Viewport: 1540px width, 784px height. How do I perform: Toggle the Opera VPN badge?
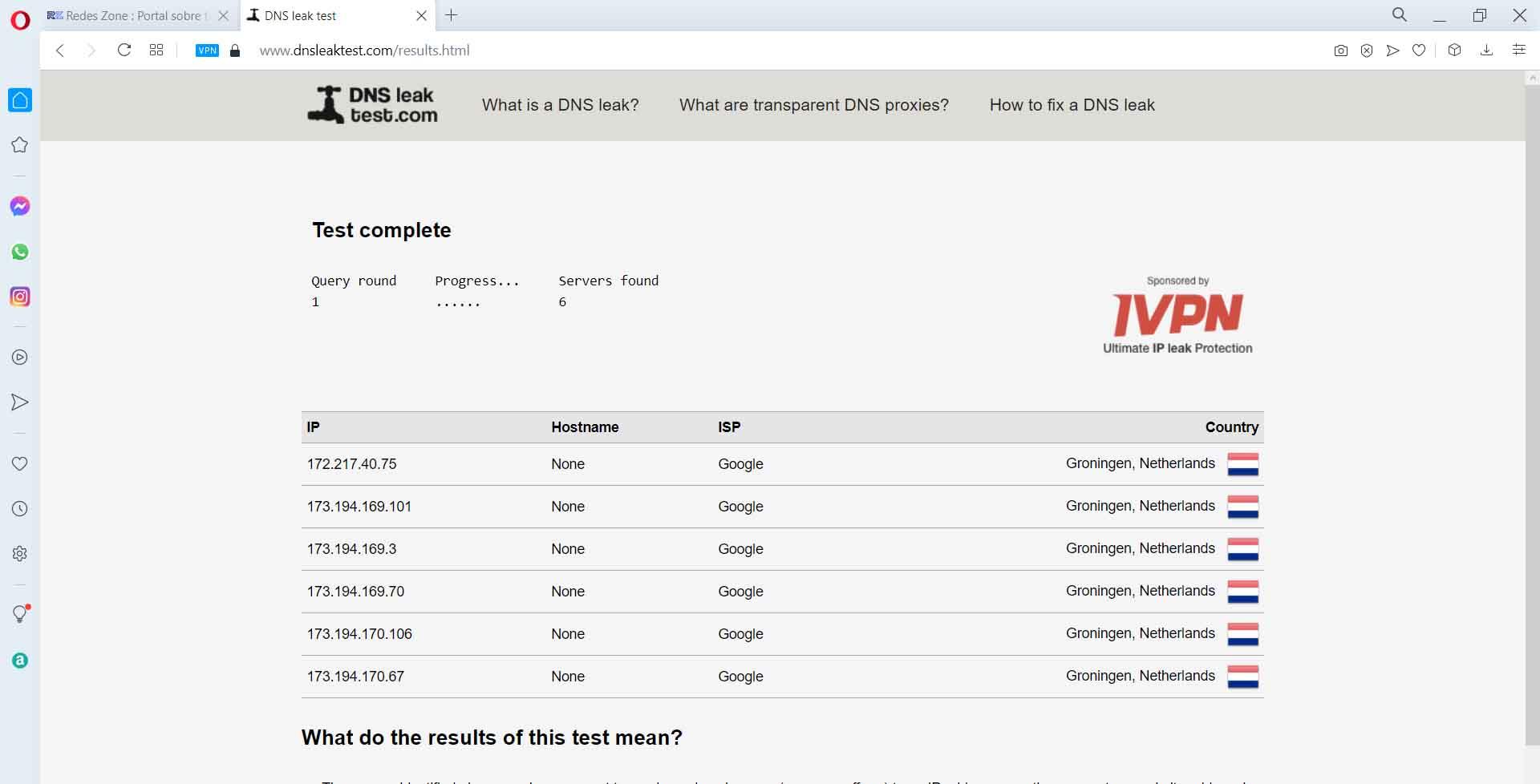point(207,51)
